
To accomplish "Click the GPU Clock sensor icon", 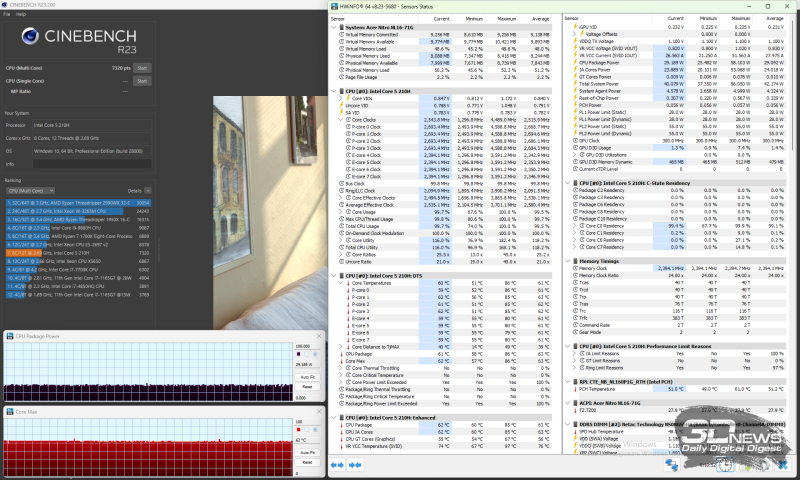I will click(576, 141).
